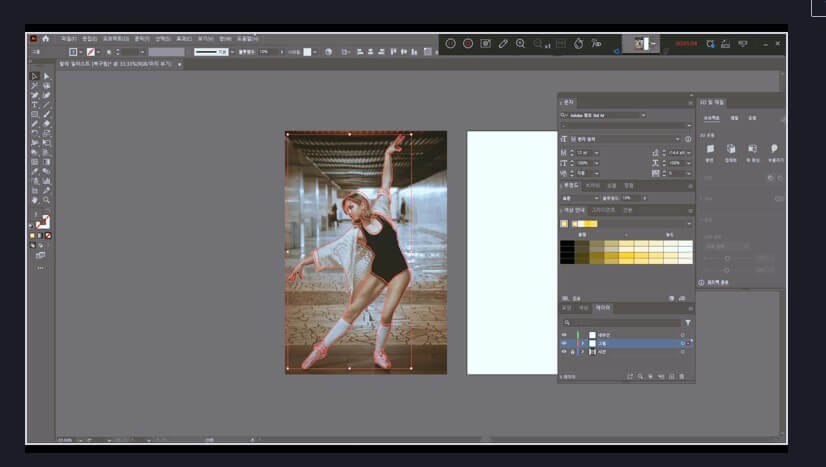The height and width of the screenshot is (467, 826).
Task: Toggle visibility eye of the bottom layer
Action: coord(564,352)
